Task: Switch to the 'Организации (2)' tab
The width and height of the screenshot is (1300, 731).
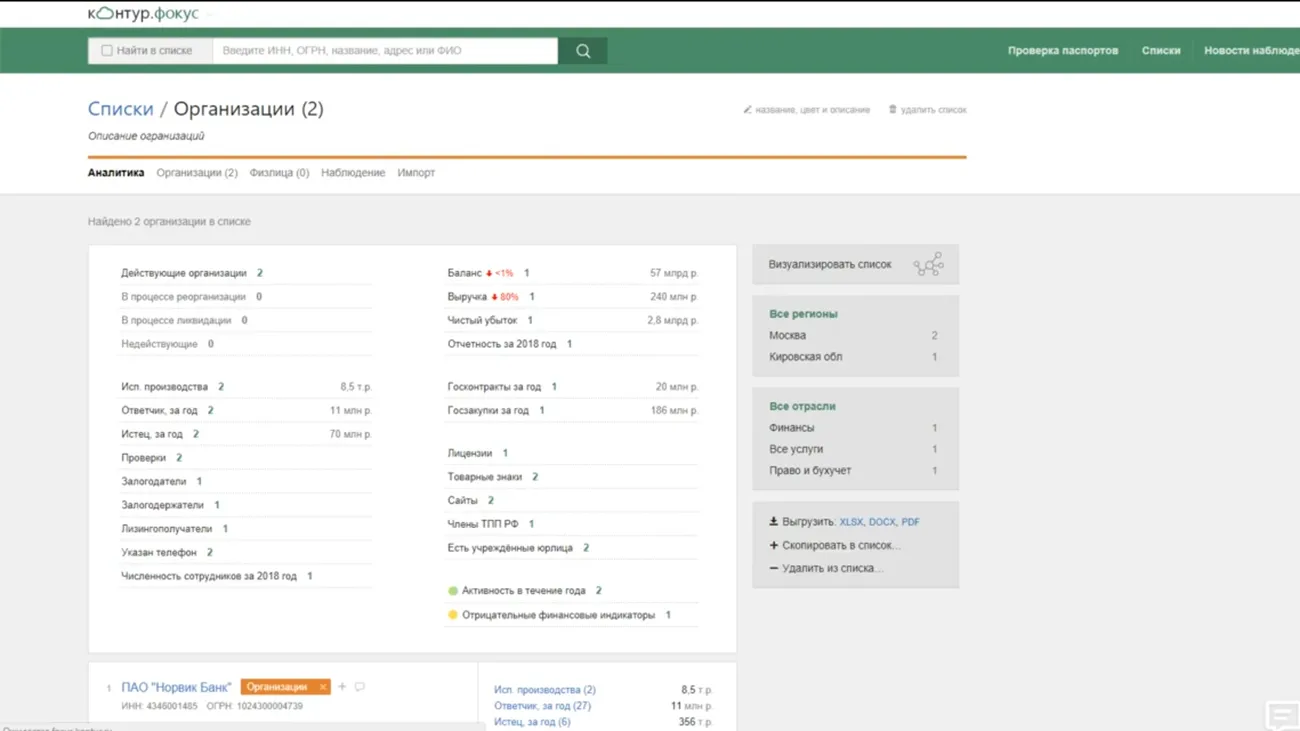Action: coord(197,173)
